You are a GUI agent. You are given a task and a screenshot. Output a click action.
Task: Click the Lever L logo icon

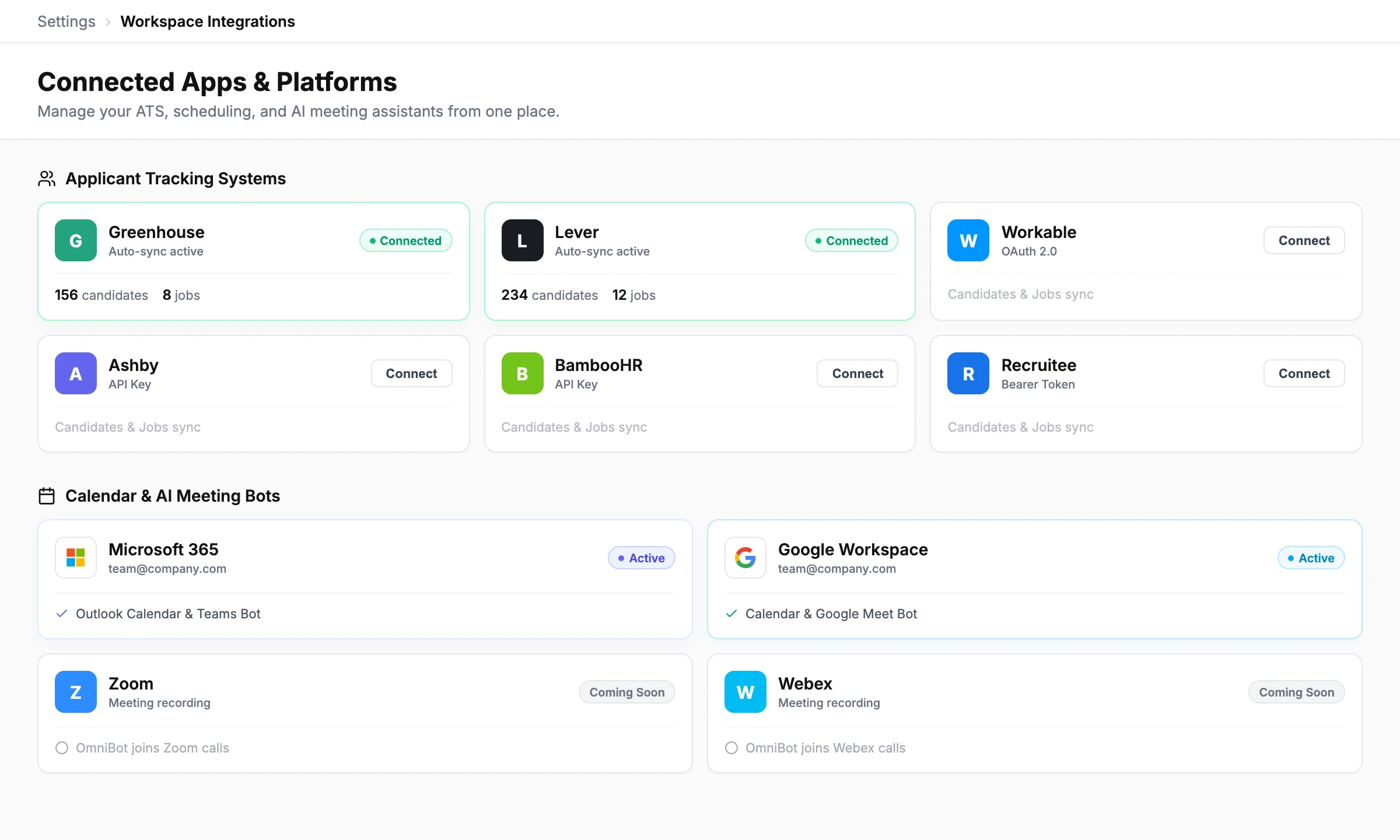(522, 240)
